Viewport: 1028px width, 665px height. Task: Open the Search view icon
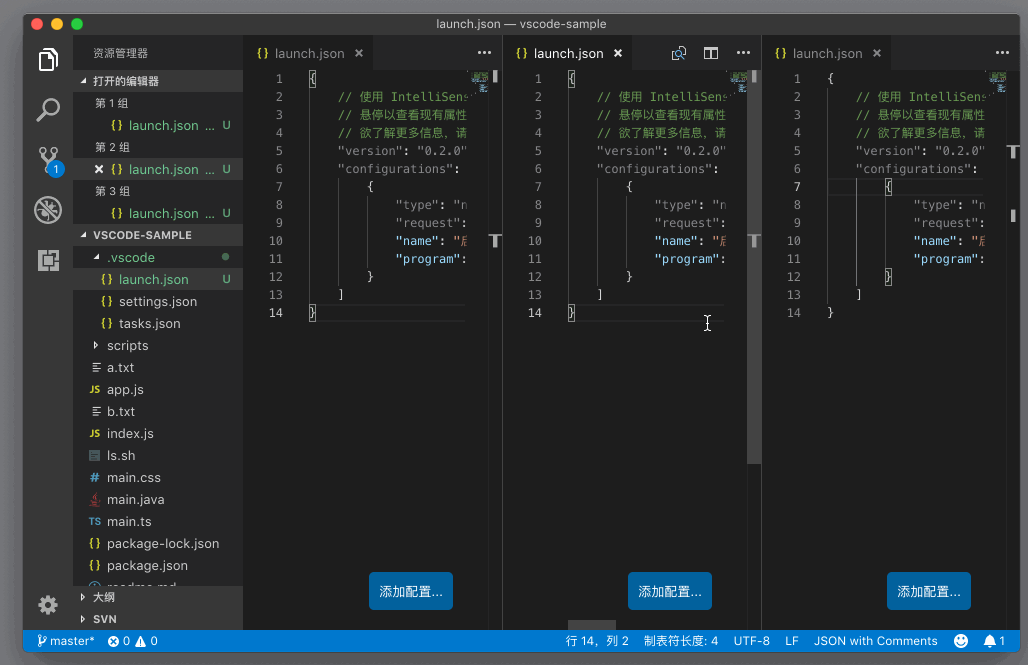tap(48, 110)
